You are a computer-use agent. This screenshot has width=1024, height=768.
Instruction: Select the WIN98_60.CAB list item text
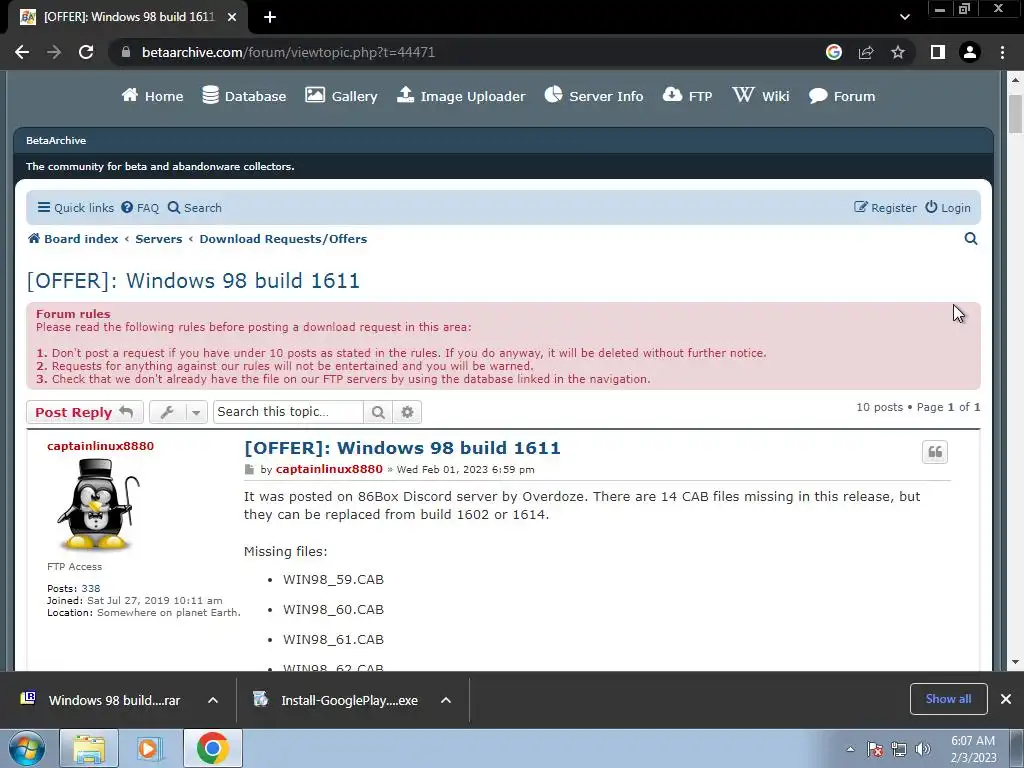pos(333,609)
